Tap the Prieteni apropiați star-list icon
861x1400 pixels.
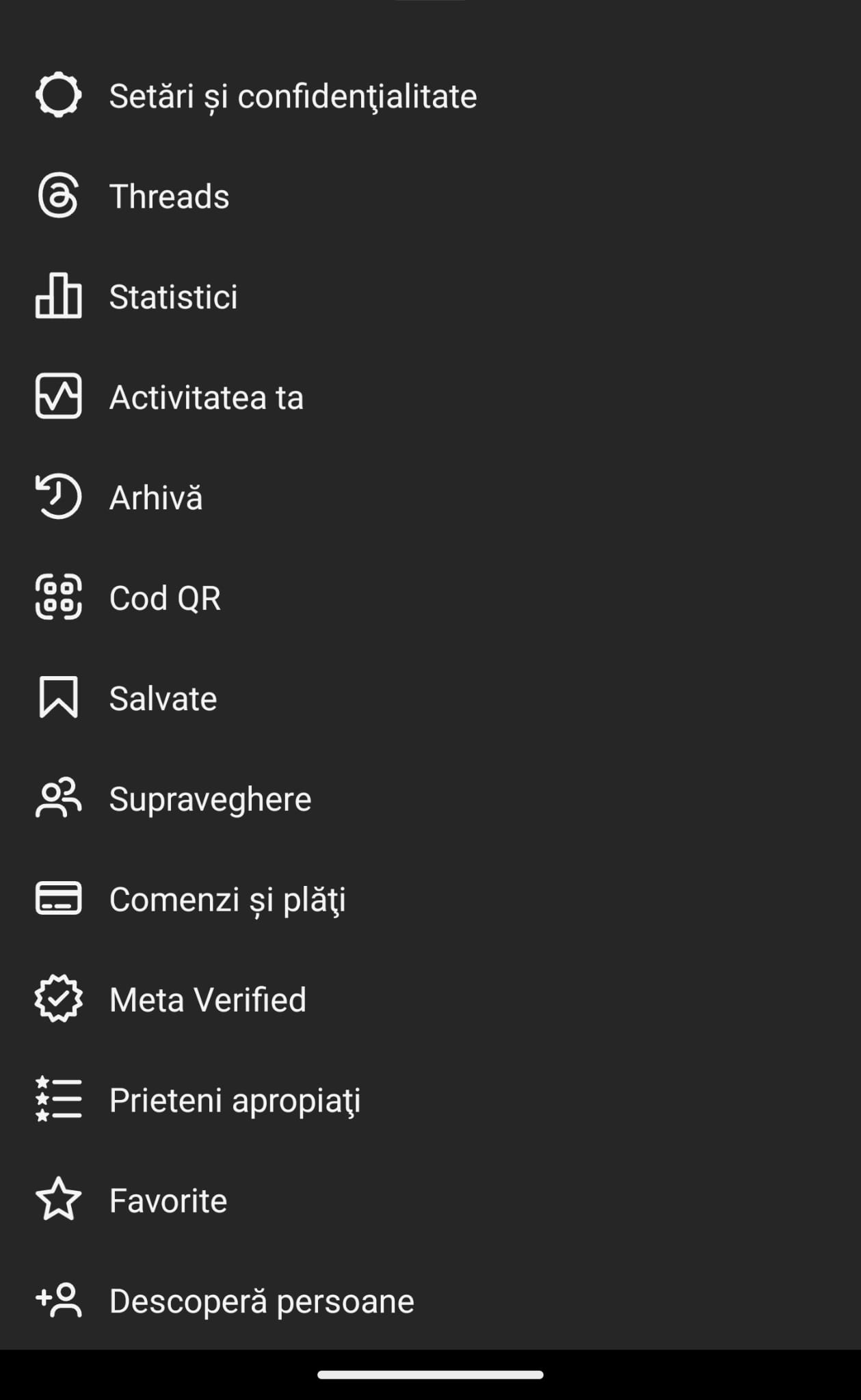pyautogui.click(x=58, y=1100)
